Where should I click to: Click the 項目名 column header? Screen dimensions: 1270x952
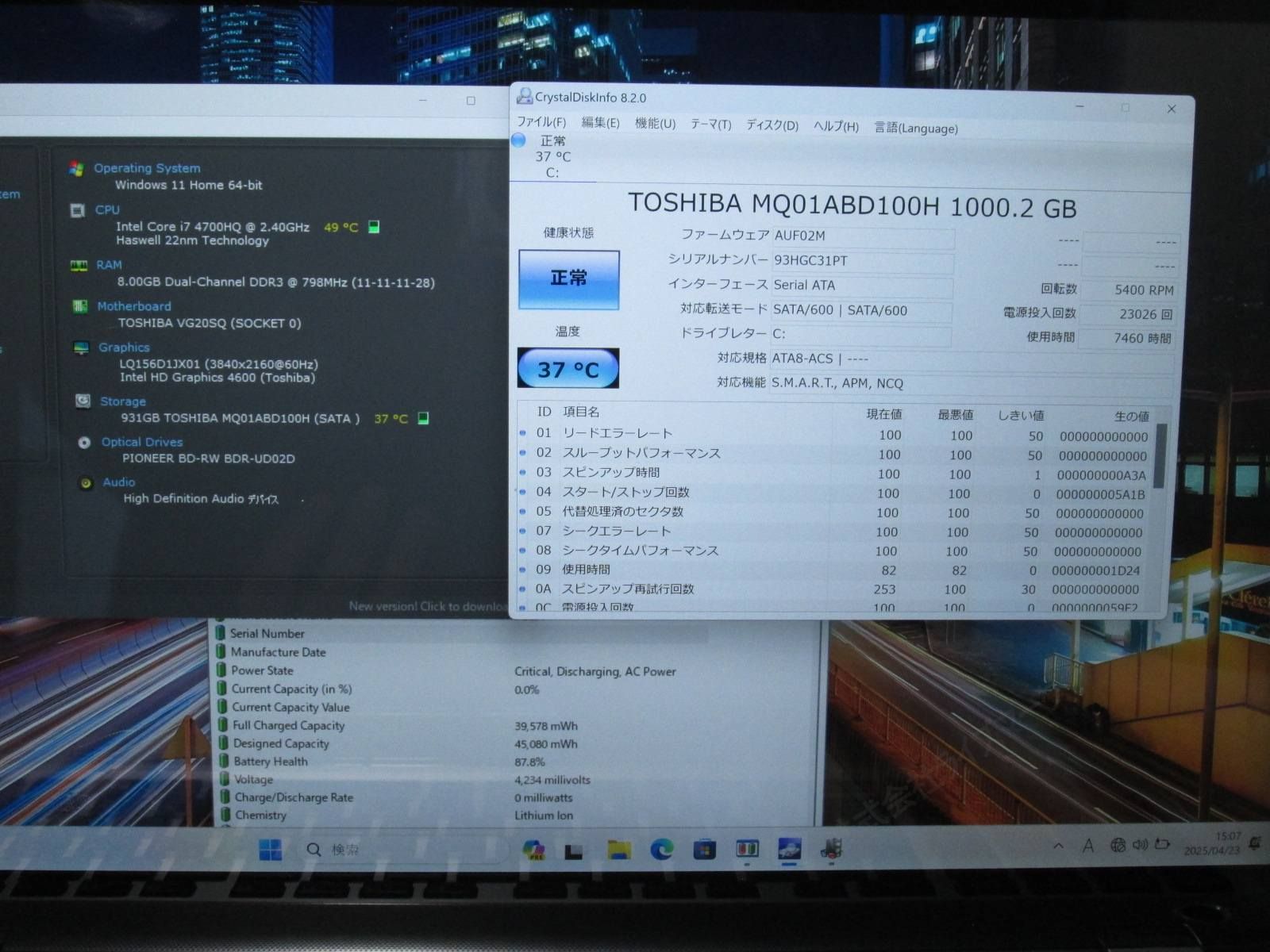[581, 412]
